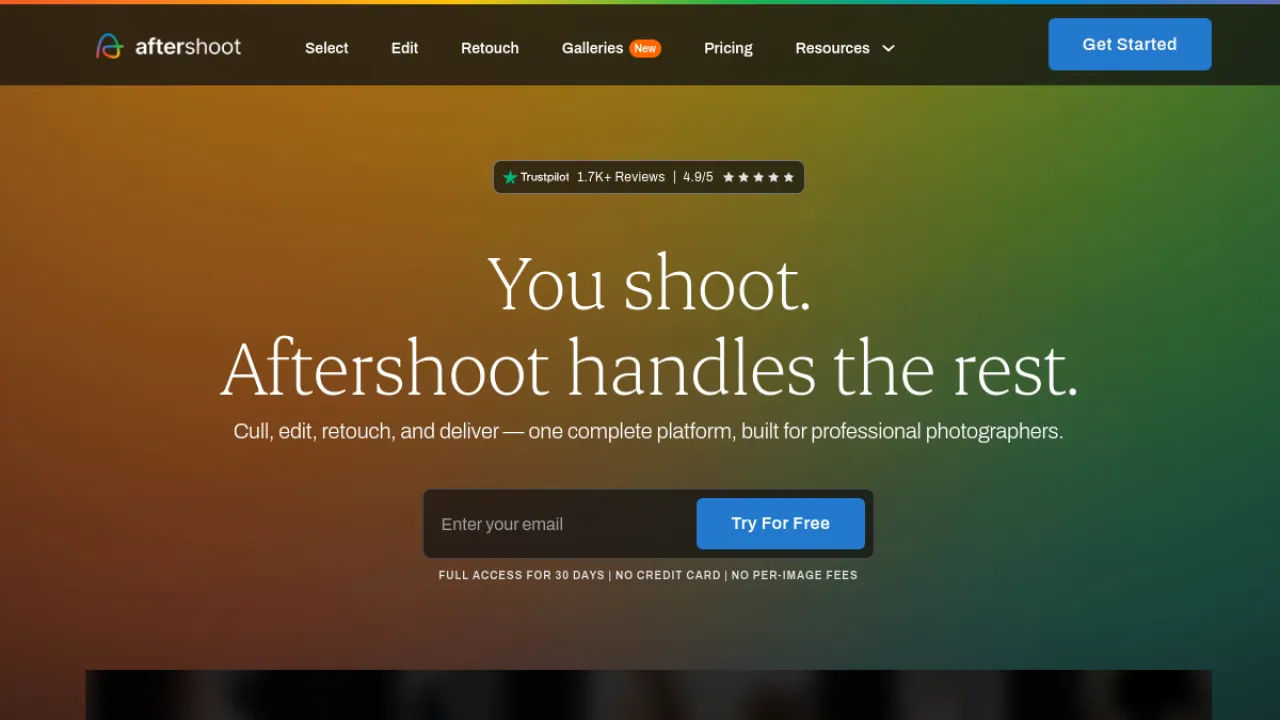Open the Galleries page
Screen dimensions: 1280x720
(592, 48)
